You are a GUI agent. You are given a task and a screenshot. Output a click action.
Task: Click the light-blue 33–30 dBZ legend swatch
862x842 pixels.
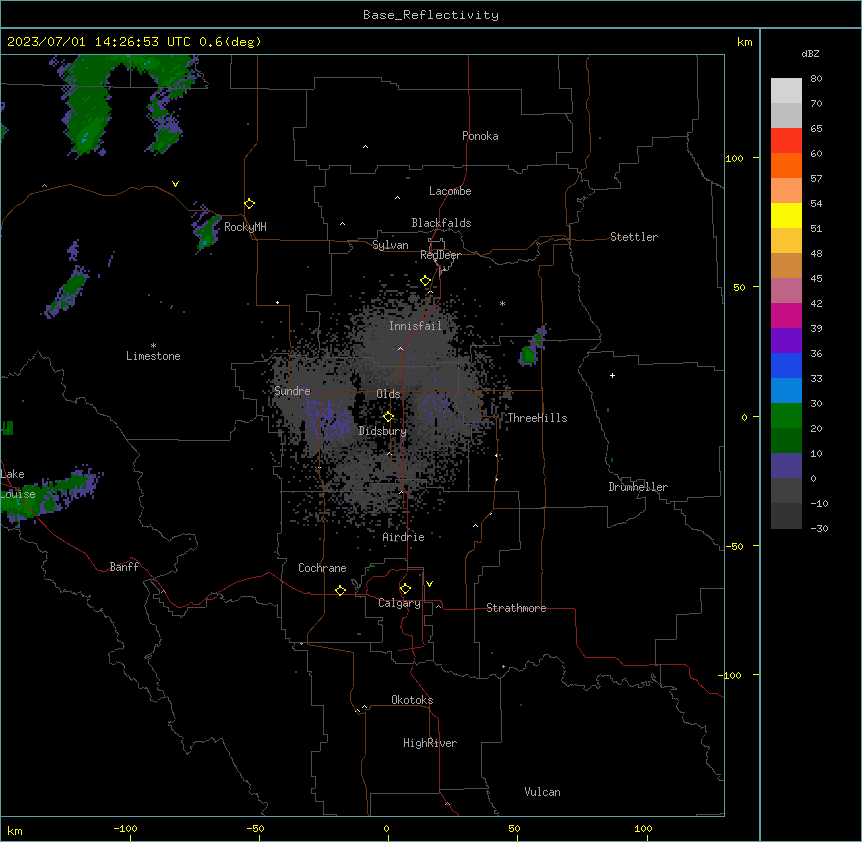pyautogui.click(x=786, y=390)
